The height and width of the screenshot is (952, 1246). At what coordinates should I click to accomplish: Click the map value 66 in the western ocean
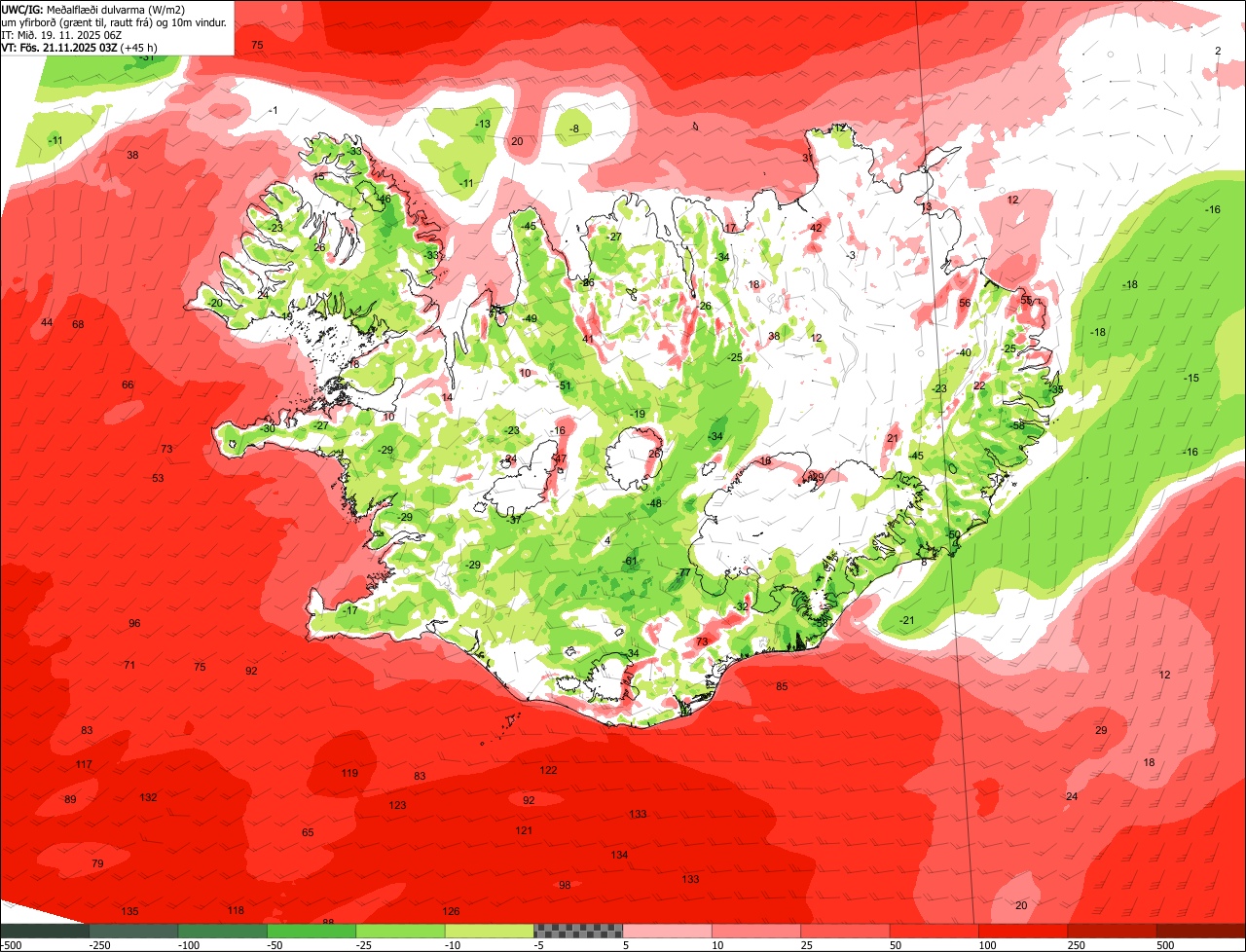pos(128,384)
